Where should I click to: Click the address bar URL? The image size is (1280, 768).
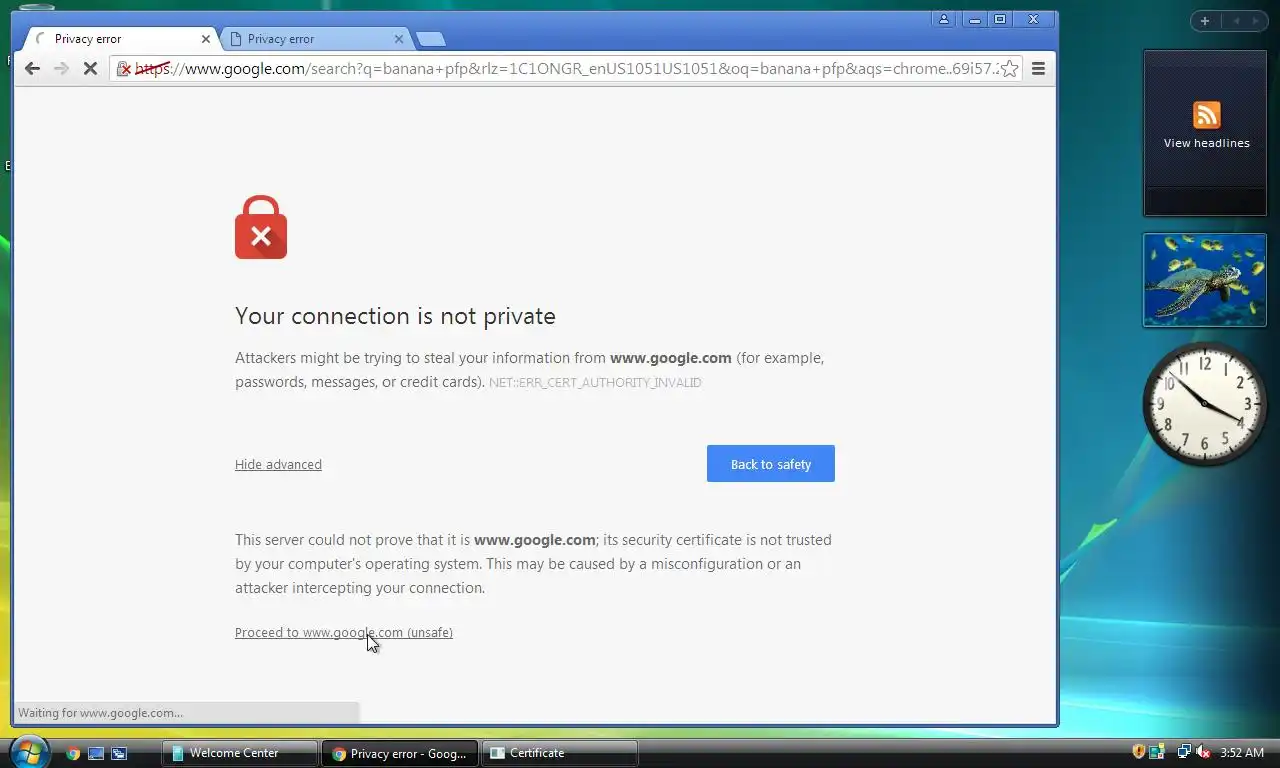[566, 69]
